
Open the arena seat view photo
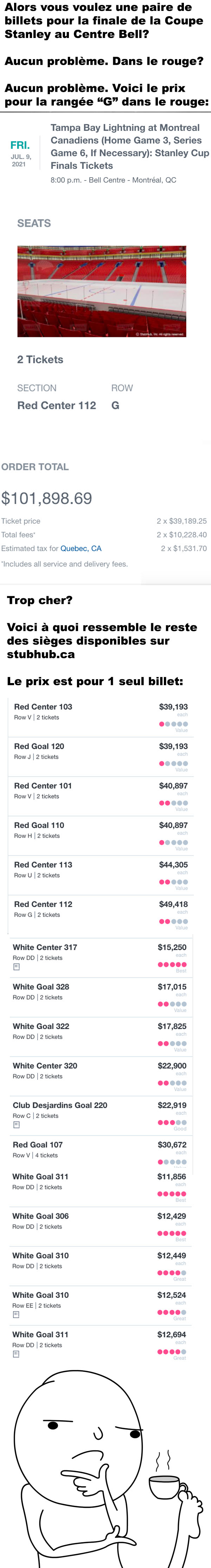coord(102,291)
